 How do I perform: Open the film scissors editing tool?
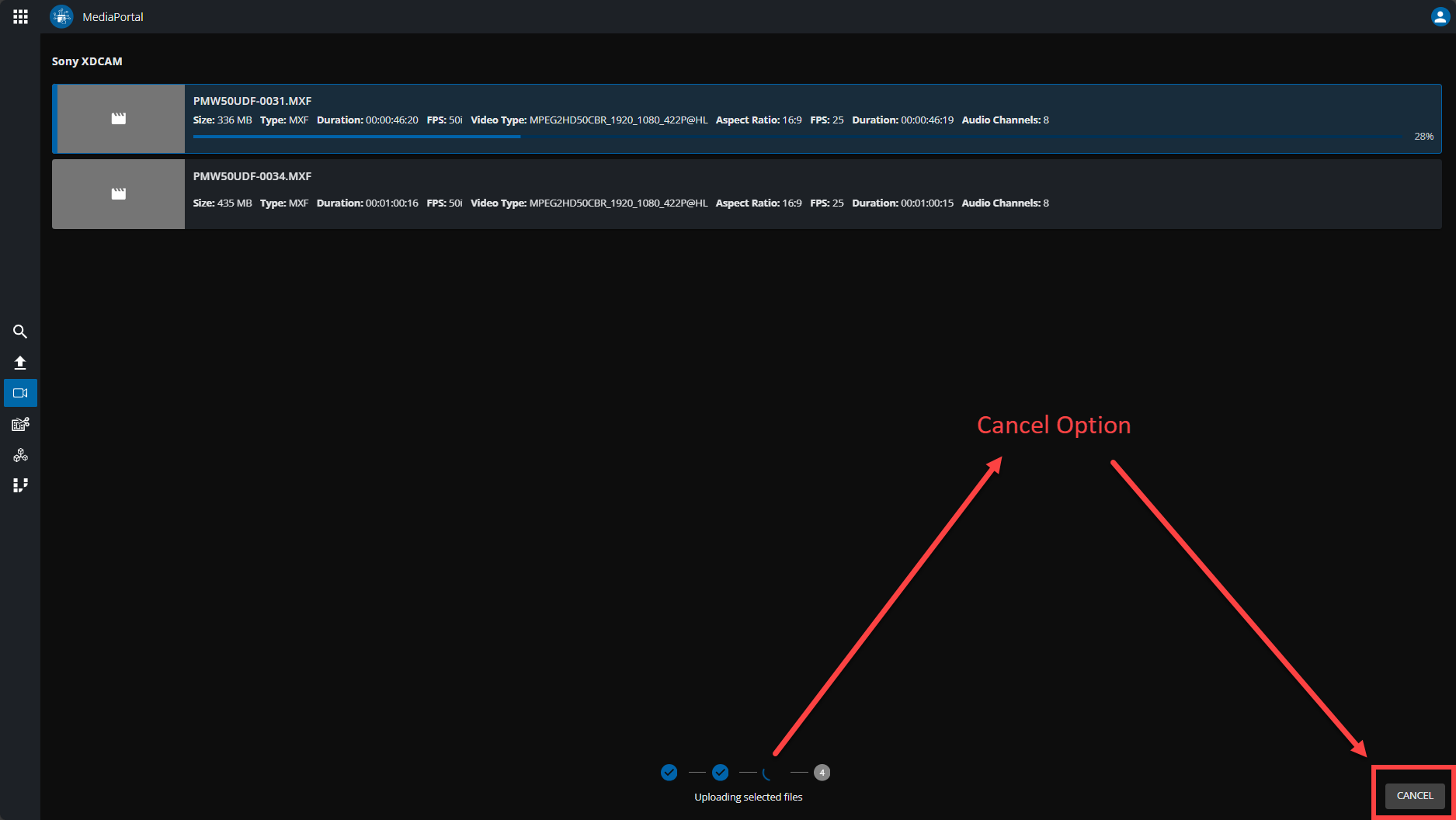[20, 424]
